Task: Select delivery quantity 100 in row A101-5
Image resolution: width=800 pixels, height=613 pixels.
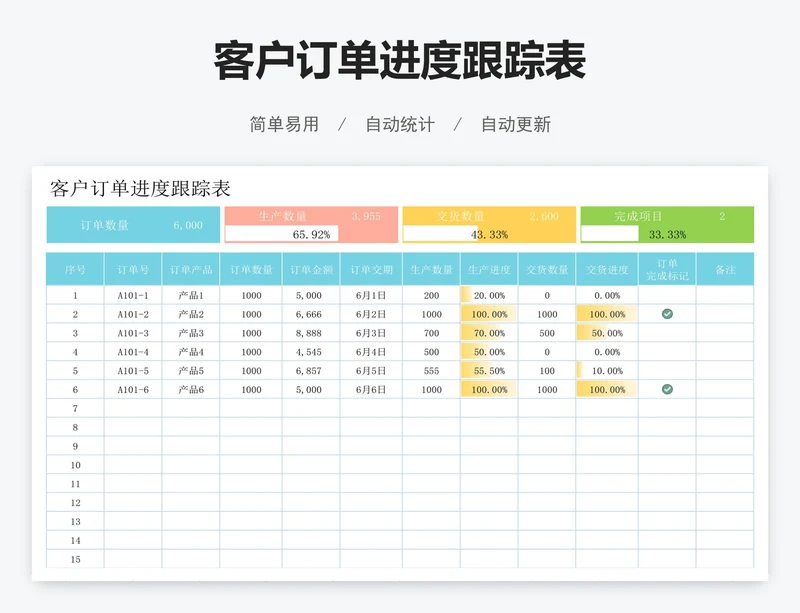Action: click(x=547, y=371)
